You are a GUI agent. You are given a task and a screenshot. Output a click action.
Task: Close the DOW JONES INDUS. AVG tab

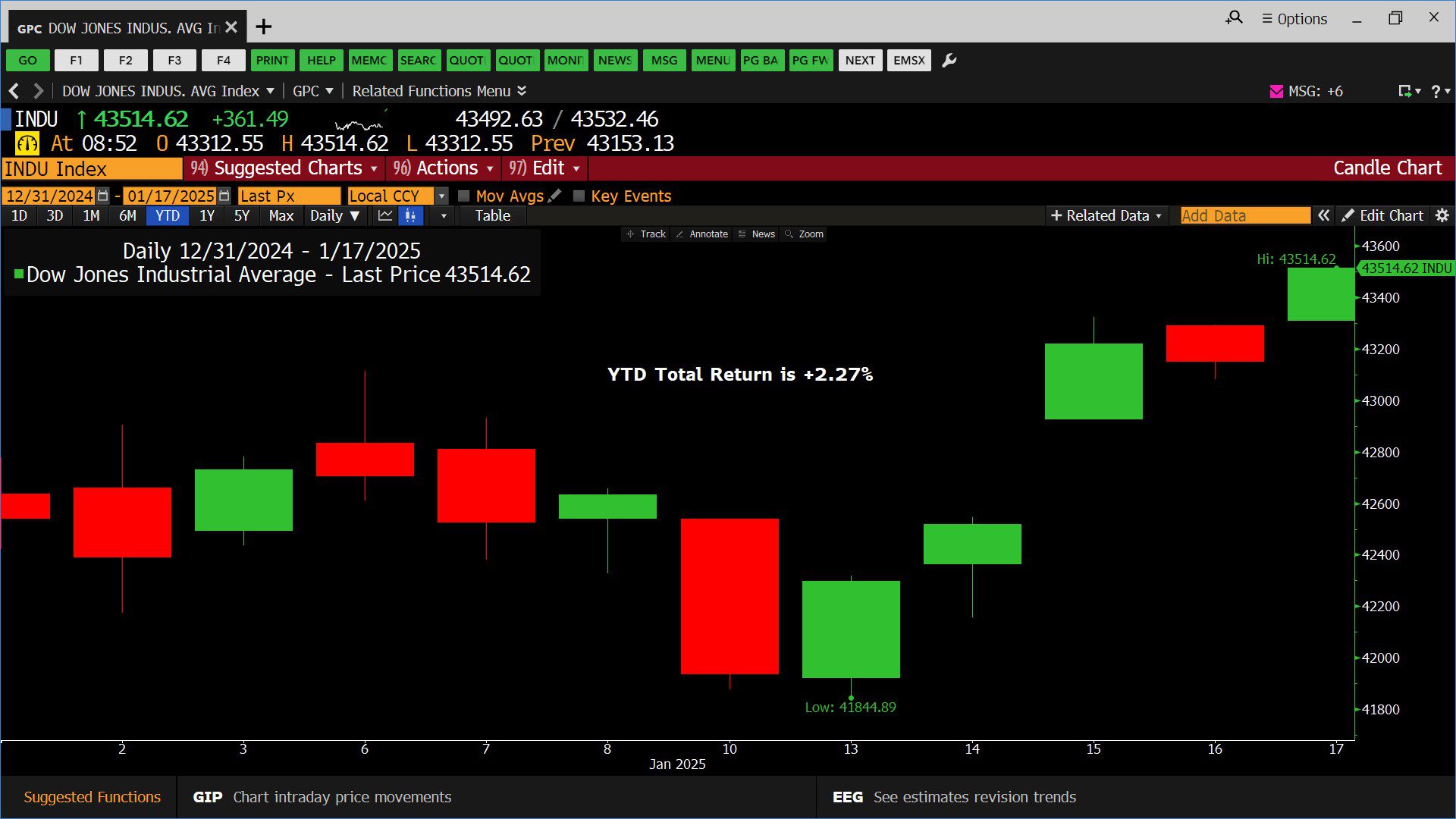[231, 27]
